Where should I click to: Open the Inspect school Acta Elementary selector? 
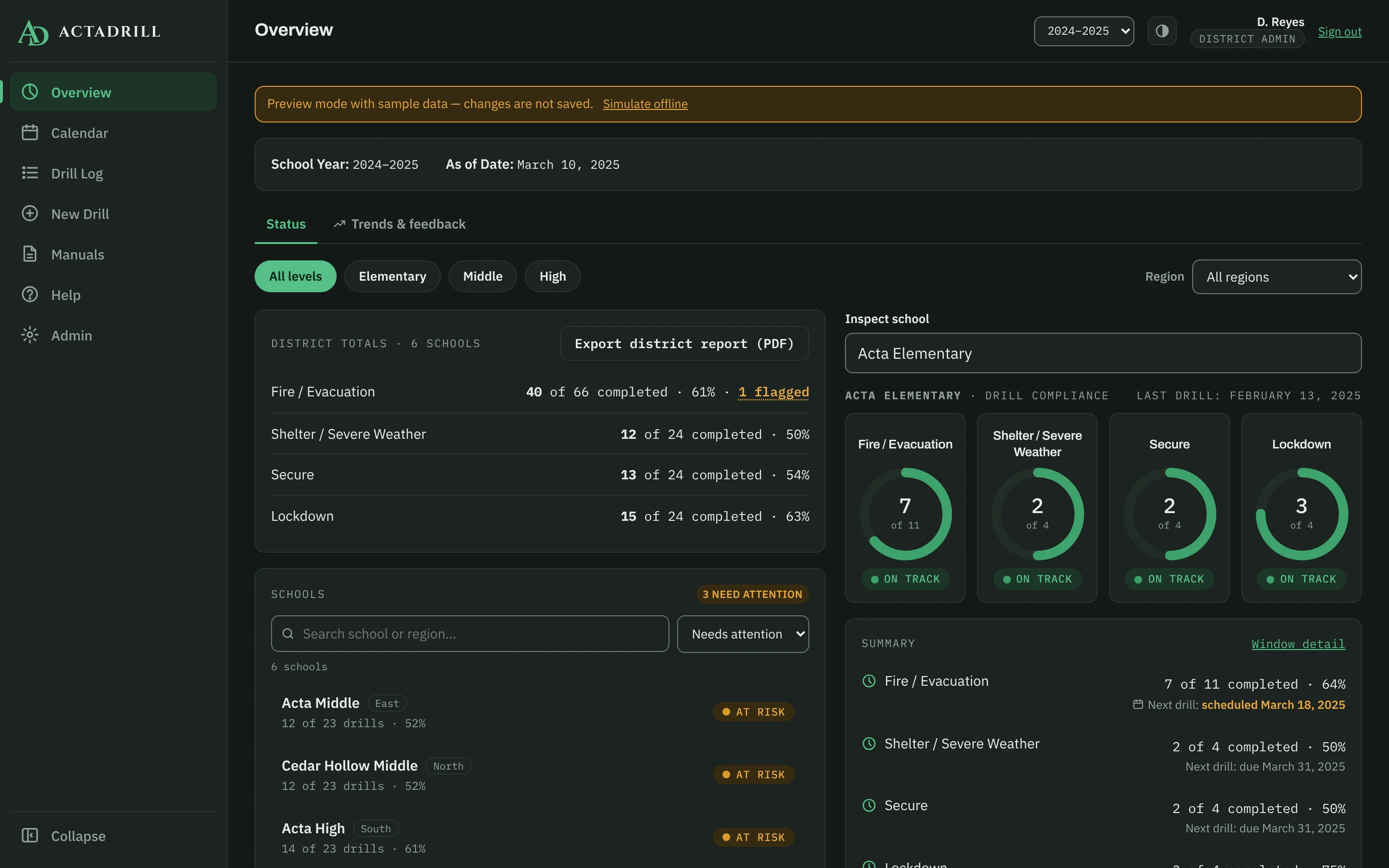pyautogui.click(x=1103, y=353)
